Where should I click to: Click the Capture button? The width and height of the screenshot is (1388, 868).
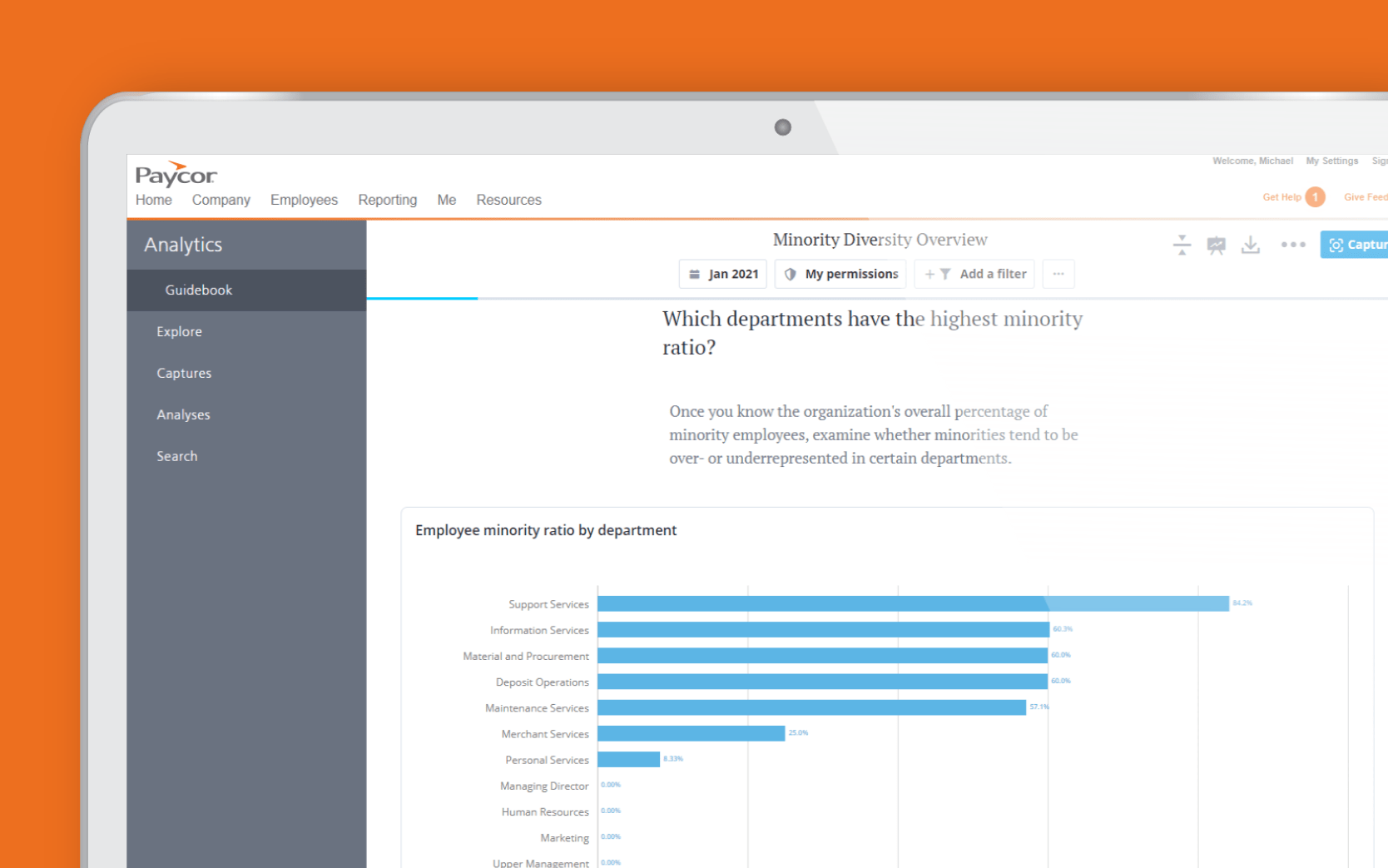1354,245
